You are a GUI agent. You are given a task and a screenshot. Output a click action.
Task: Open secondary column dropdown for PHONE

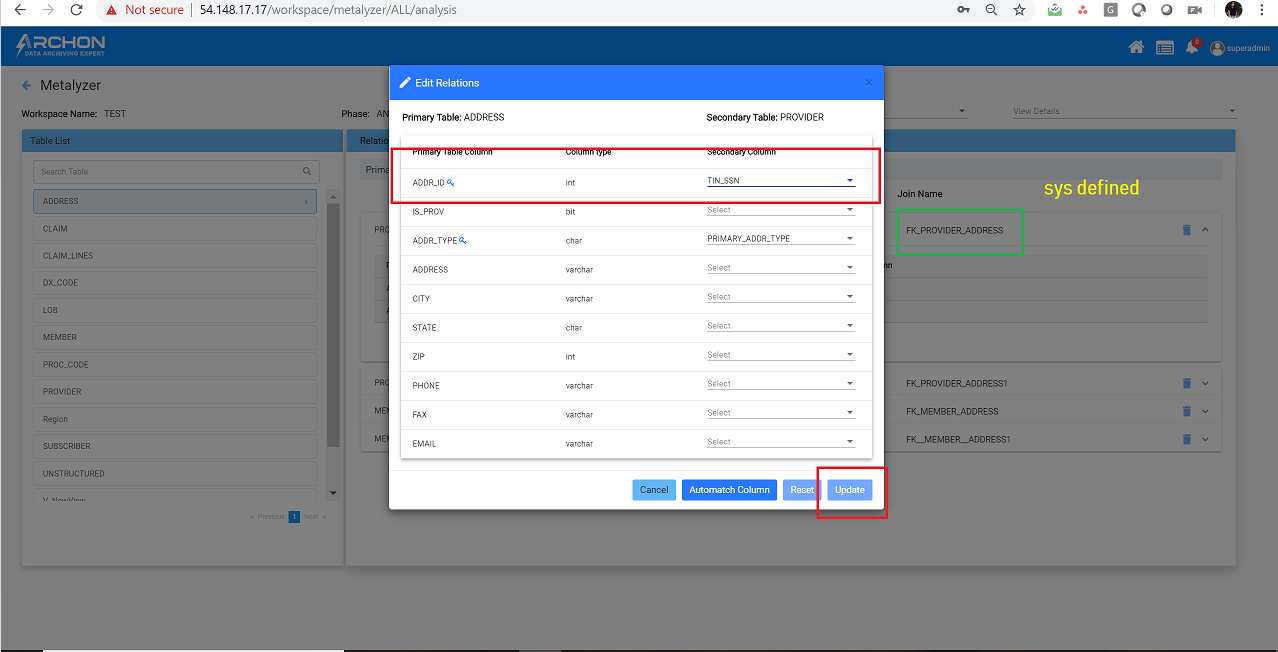[x=781, y=384]
